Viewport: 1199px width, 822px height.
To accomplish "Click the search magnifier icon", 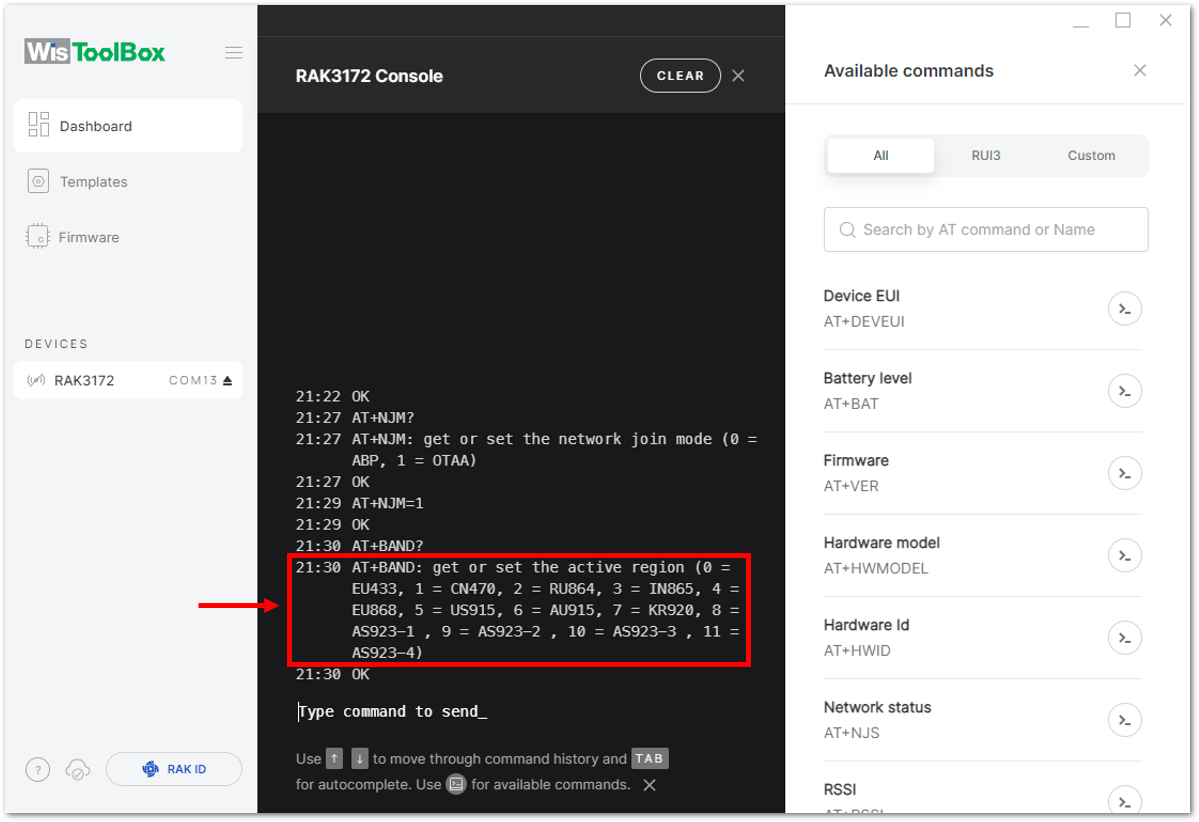I will click(847, 229).
